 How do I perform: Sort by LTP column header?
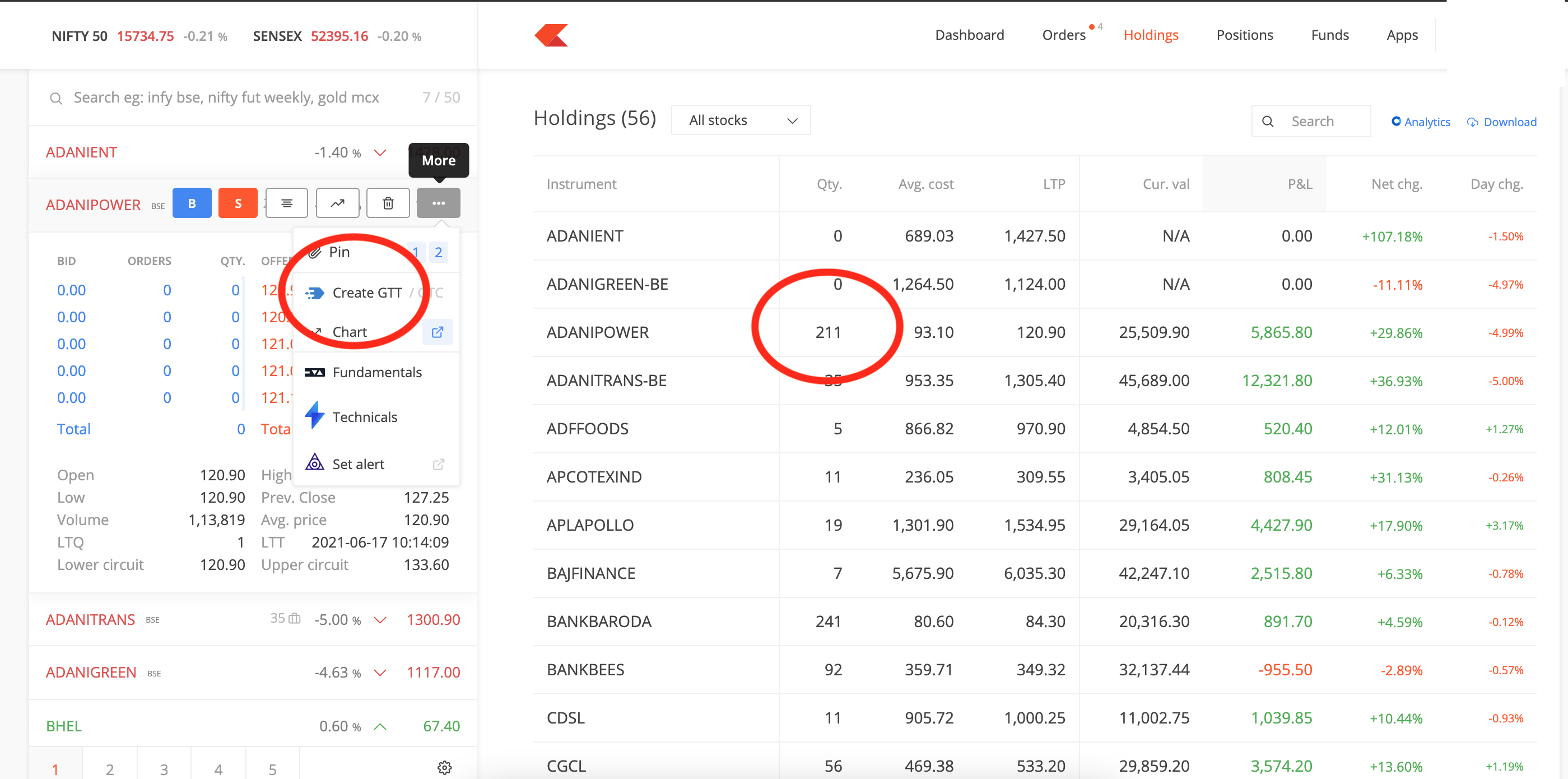coord(1054,184)
